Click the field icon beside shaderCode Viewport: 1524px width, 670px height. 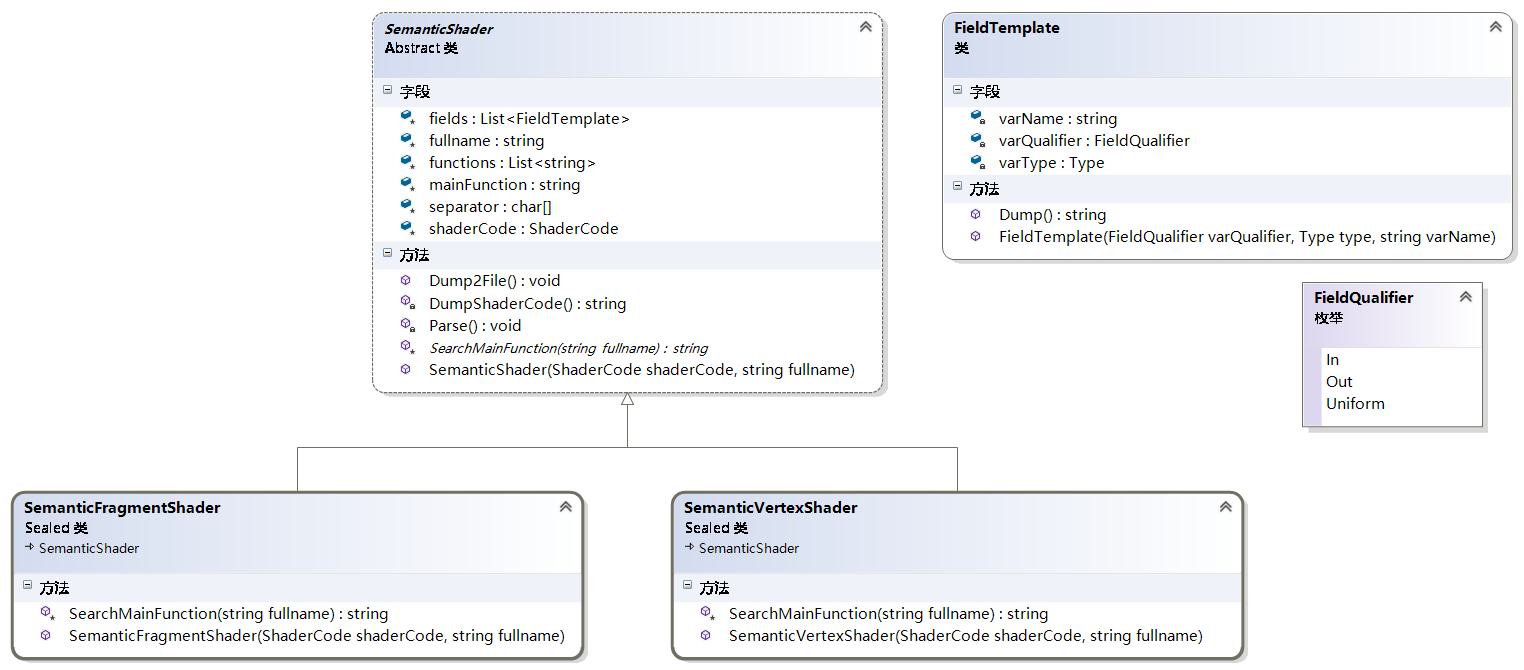point(407,228)
